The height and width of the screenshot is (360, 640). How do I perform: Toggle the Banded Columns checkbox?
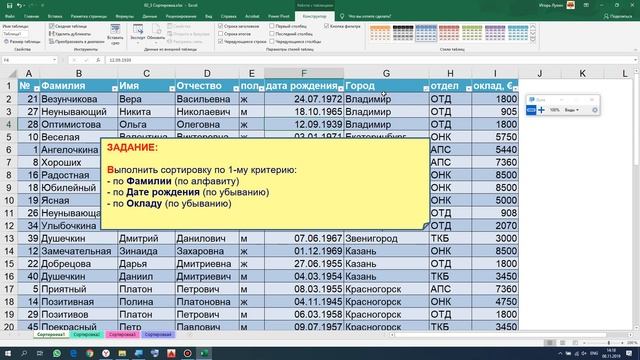coord(272,42)
